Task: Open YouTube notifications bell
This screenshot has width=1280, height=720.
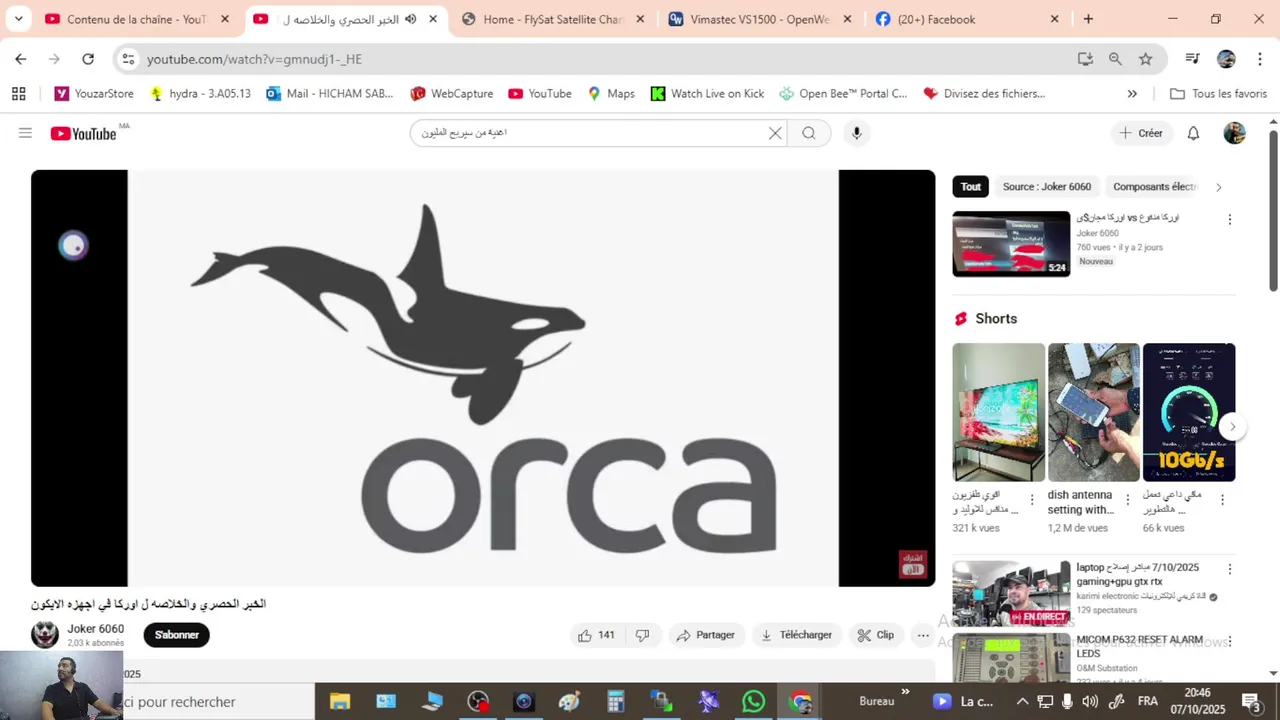Action: click(x=1193, y=133)
